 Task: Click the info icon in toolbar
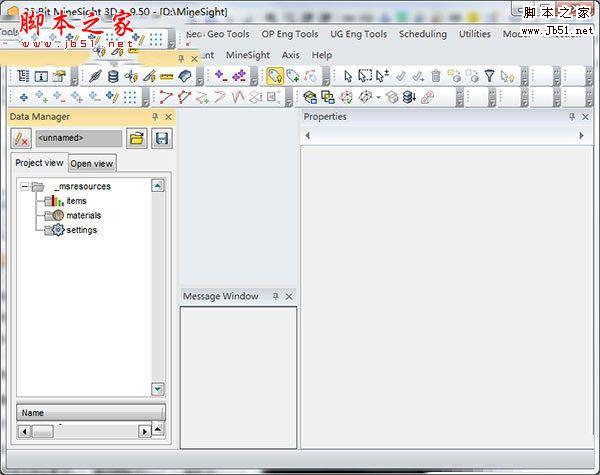click(x=41, y=76)
